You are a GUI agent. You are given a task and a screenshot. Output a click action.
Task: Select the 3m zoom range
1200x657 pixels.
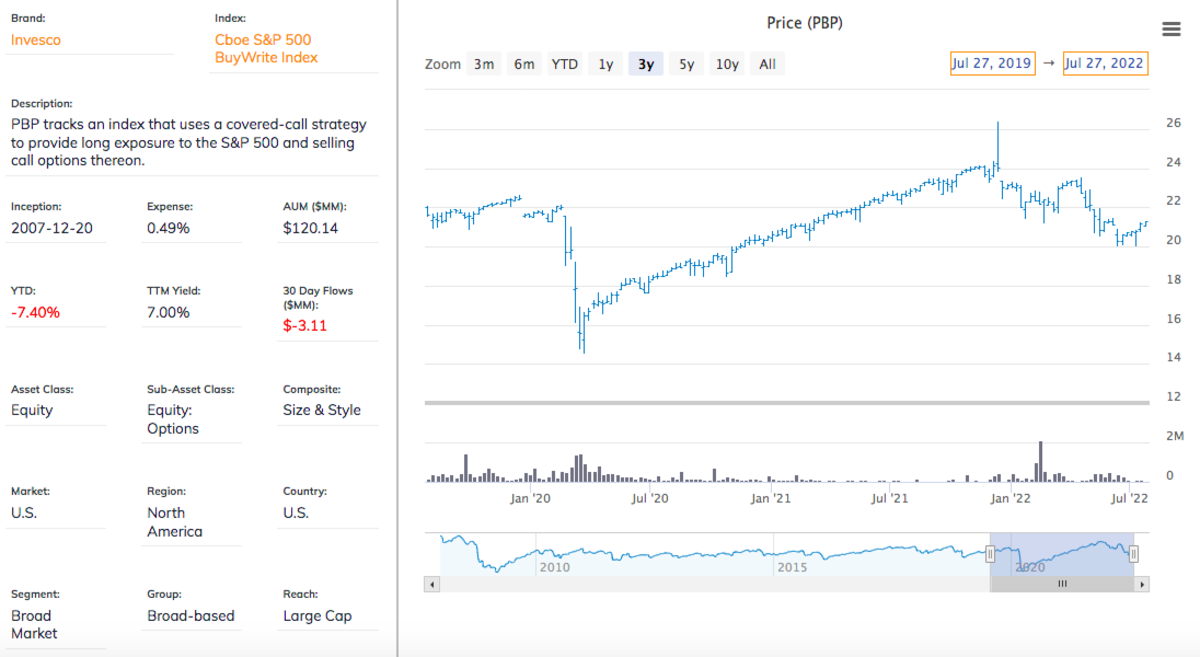pyautogui.click(x=484, y=64)
